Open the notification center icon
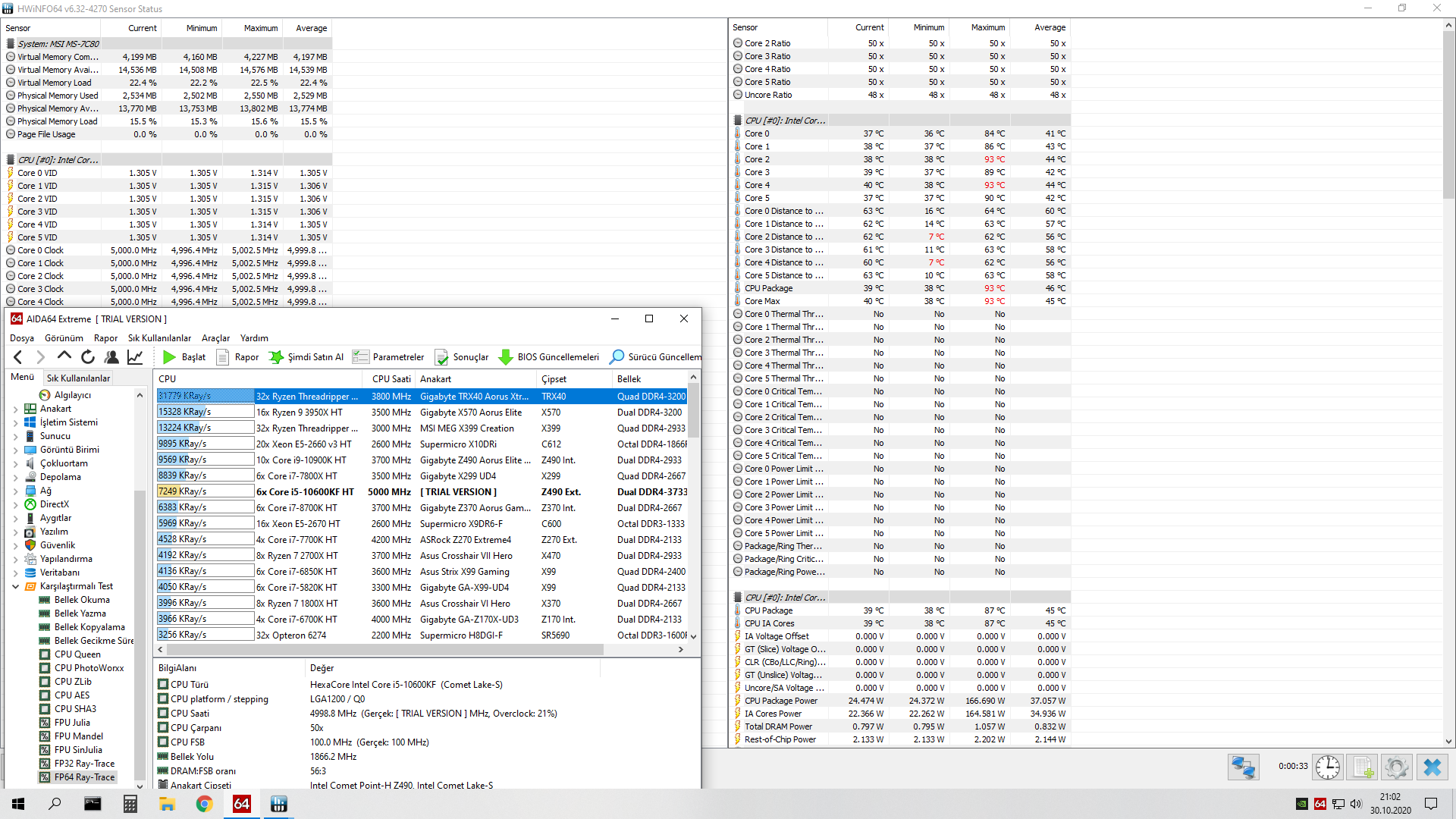Viewport: 1456px width, 819px height. click(x=1431, y=804)
